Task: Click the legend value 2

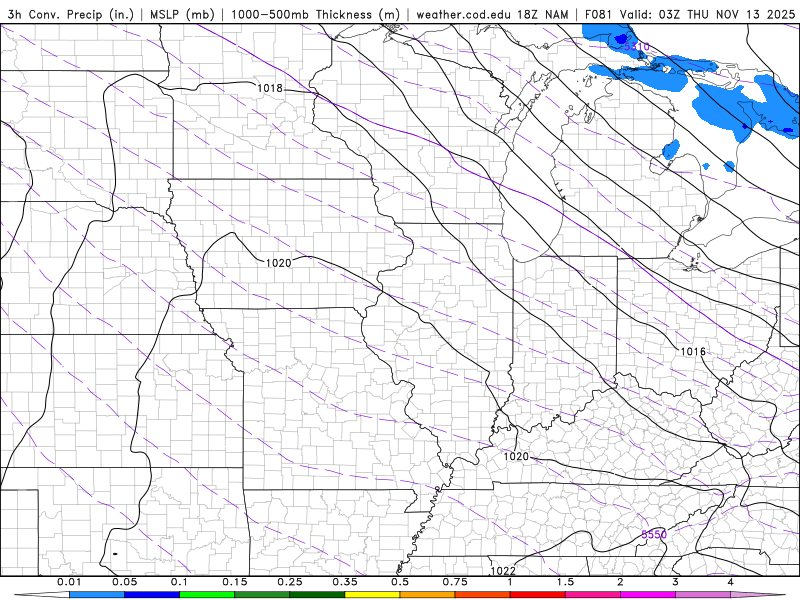Action: 620,582
